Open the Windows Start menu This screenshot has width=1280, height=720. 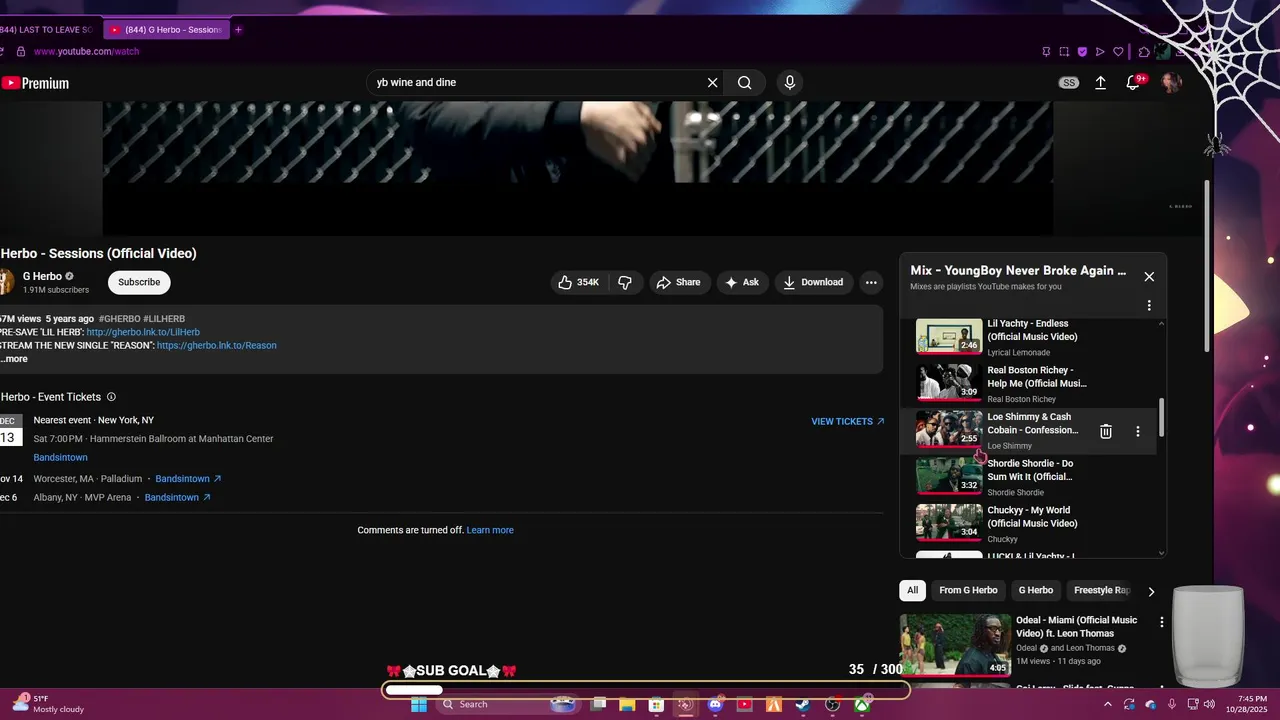[418, 705]
